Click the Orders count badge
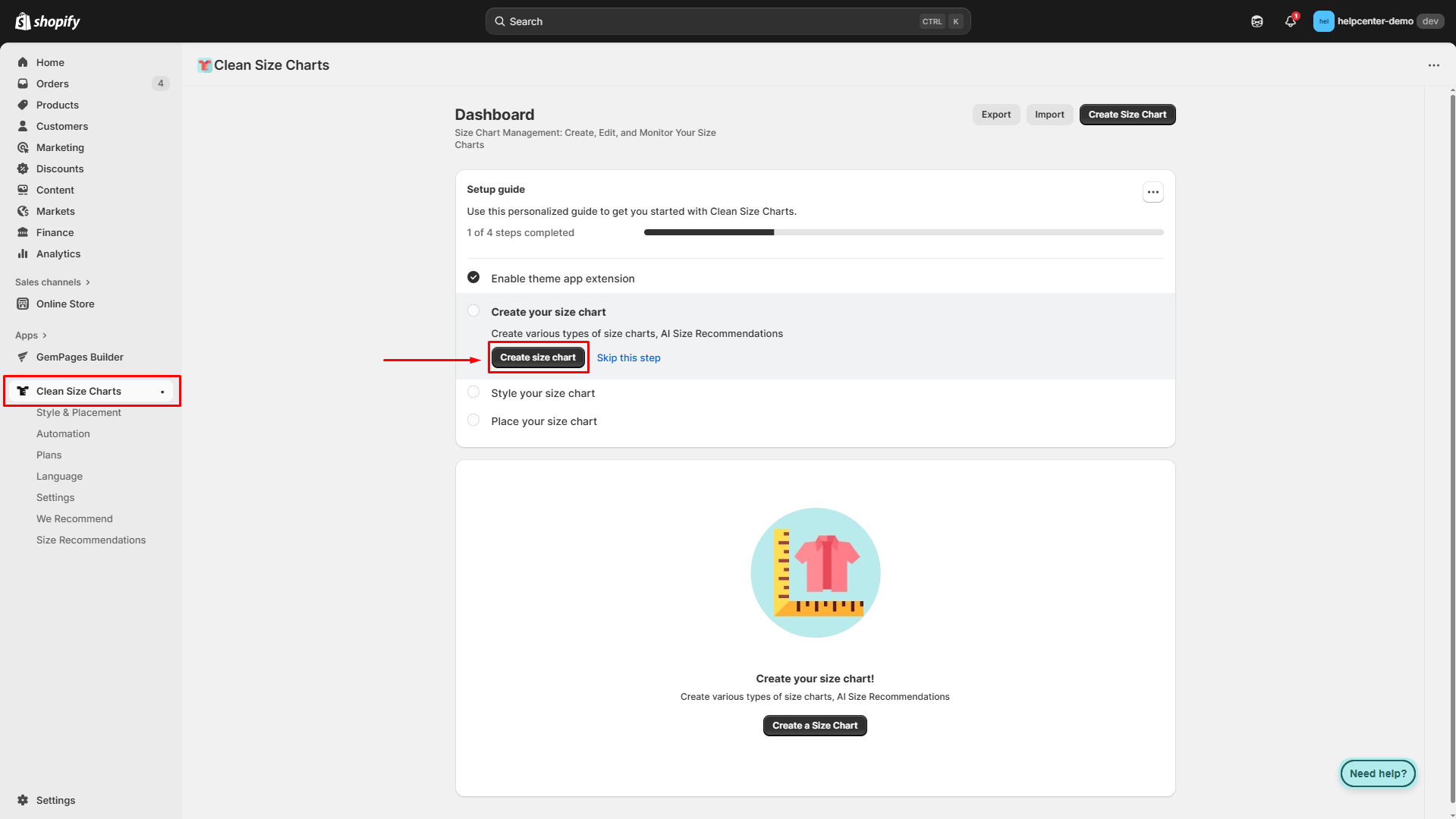Viewport: 1456px width, 819px height. click(x=160, y=83)
